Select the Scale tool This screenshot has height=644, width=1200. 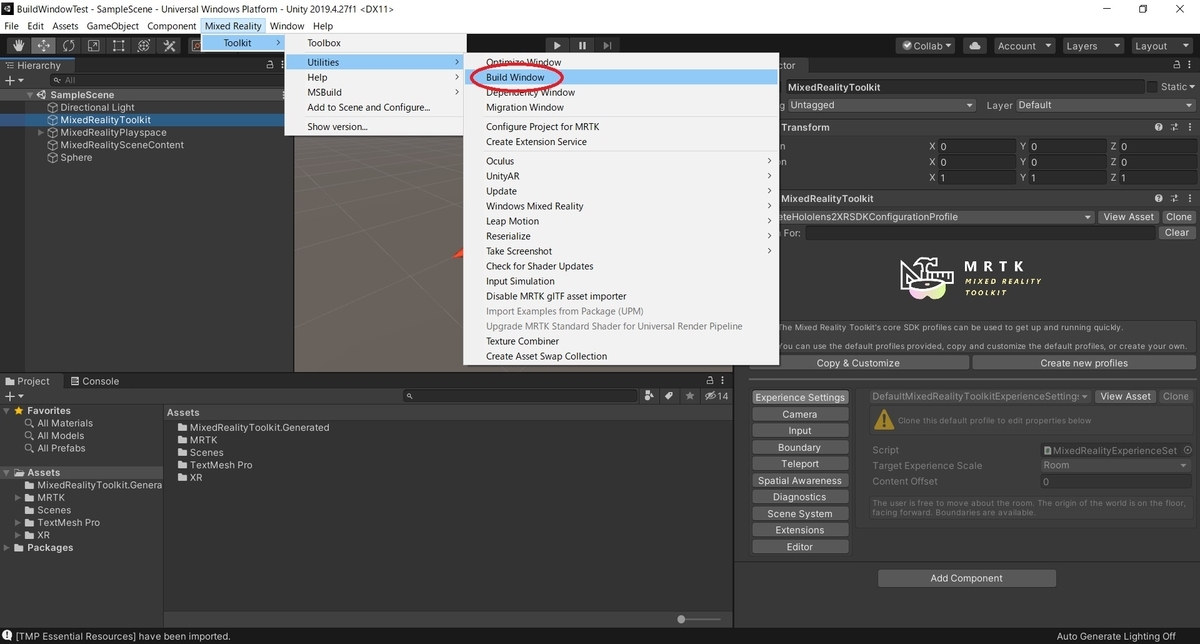click(94, 46)
